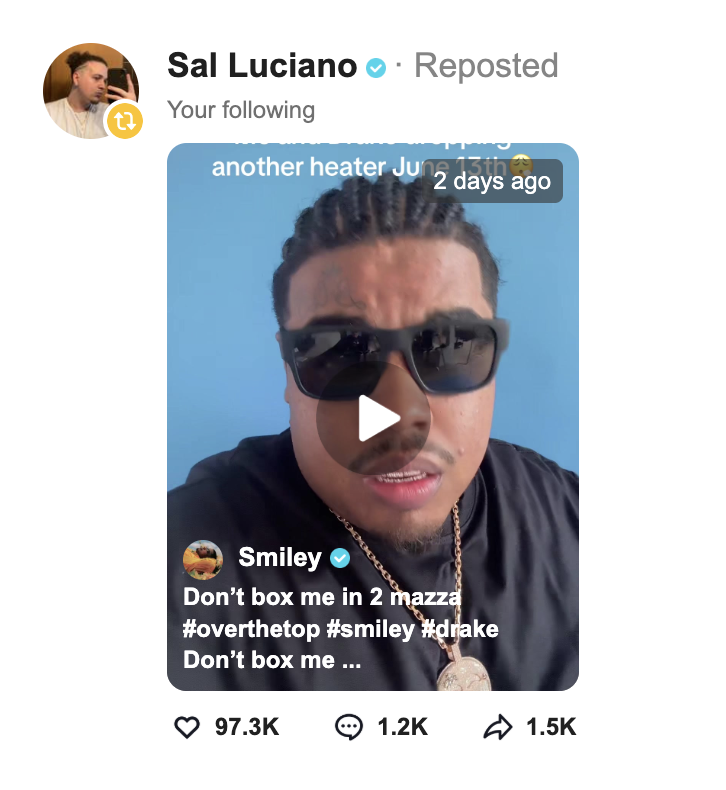Screen dimensions: 726x790
Task: Click the yellow repost badge icon
Action: 124,121
